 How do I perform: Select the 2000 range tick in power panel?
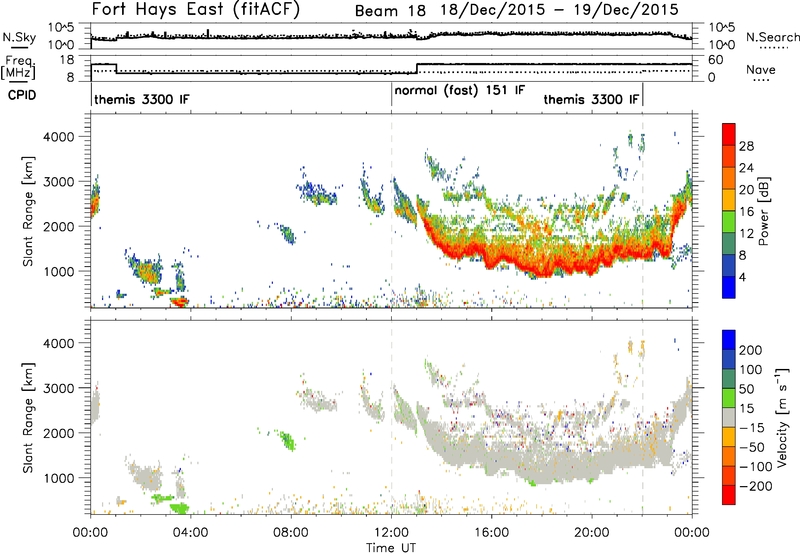(59, 226)
